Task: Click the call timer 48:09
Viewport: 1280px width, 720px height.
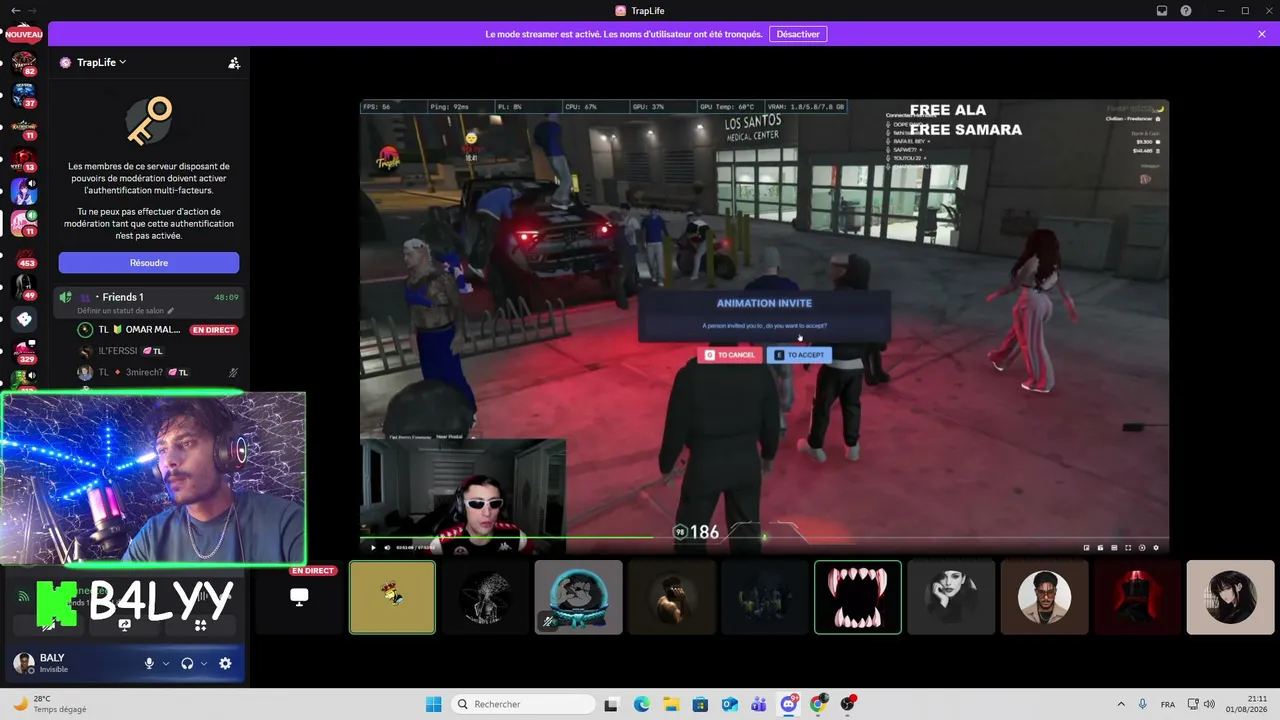Action: tap(226, 297)
